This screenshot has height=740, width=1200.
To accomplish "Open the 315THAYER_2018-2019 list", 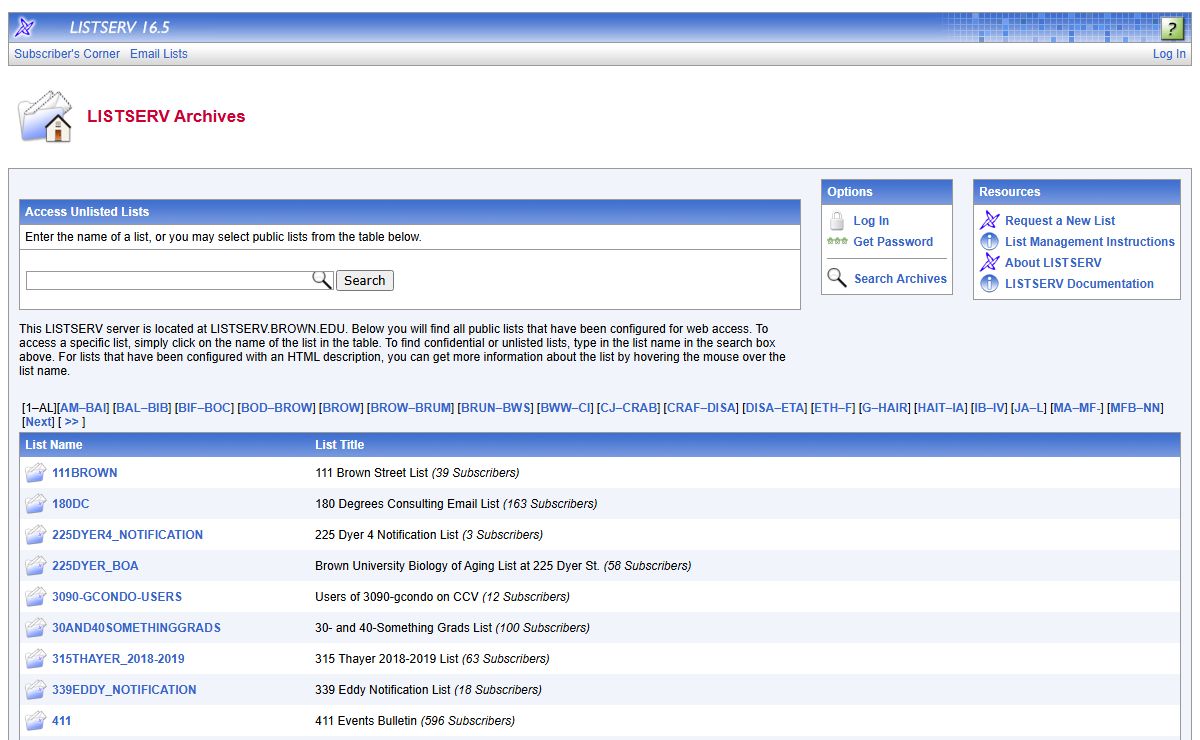I will point(118,659).
